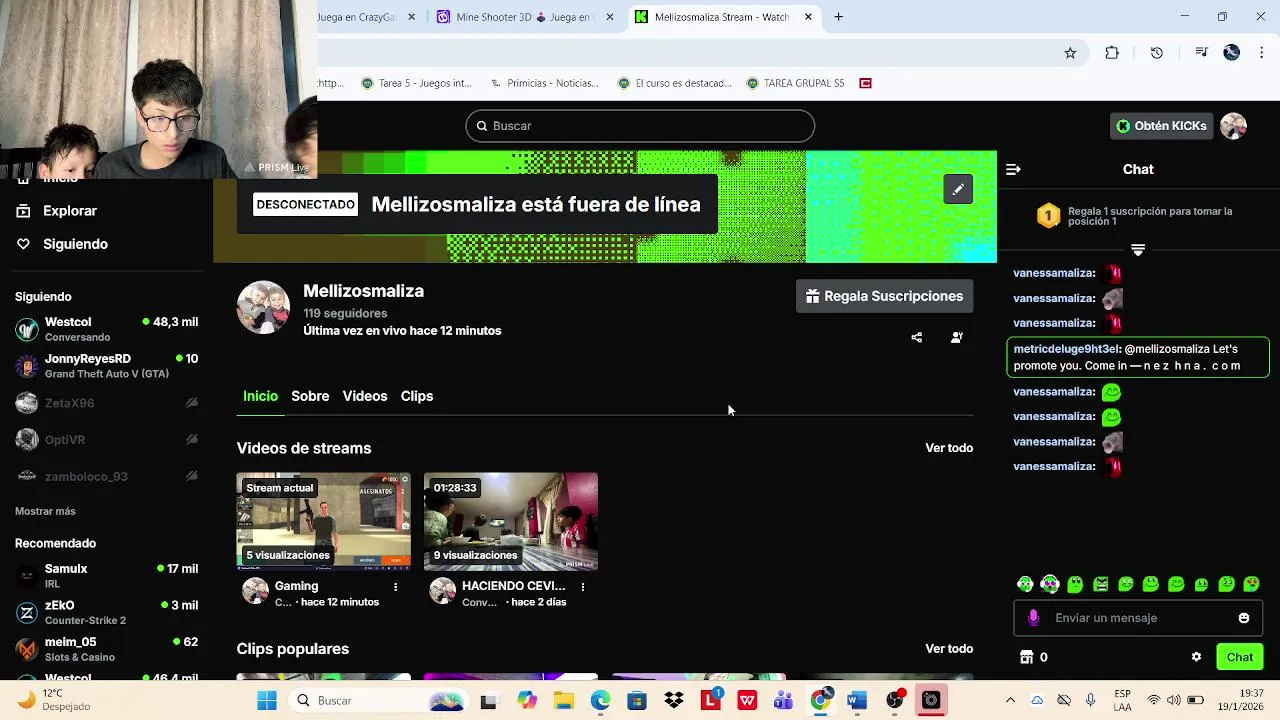The width and height of the screenshot is (1280, 720).
Task: Show hidden system tray icons
Action: pyautogui.click(x=1010, y=701)
